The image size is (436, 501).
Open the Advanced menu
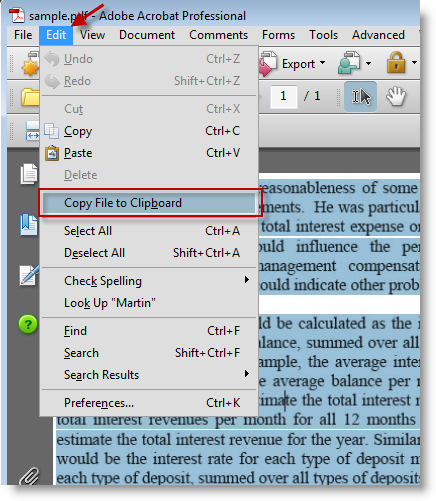[x=378, y=35]
